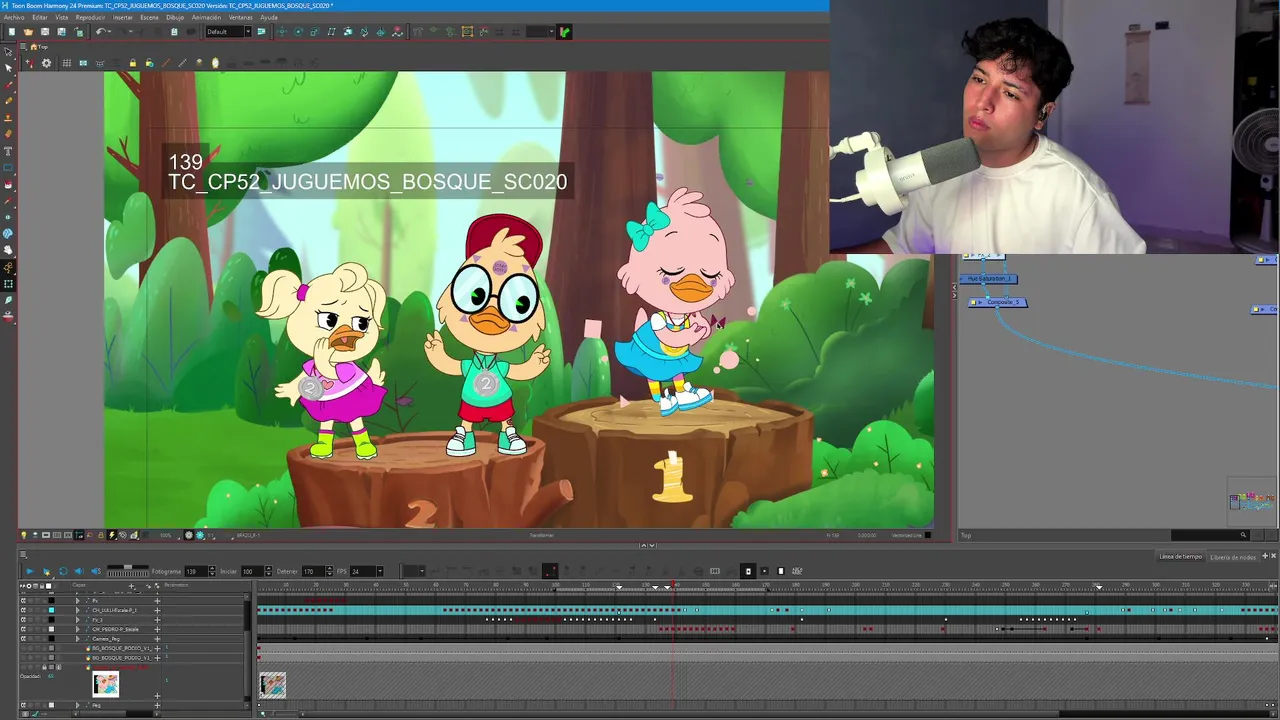Expand the Px_3 layer
The height and width of the screenshot is (720, 1280).
(78, 620)
